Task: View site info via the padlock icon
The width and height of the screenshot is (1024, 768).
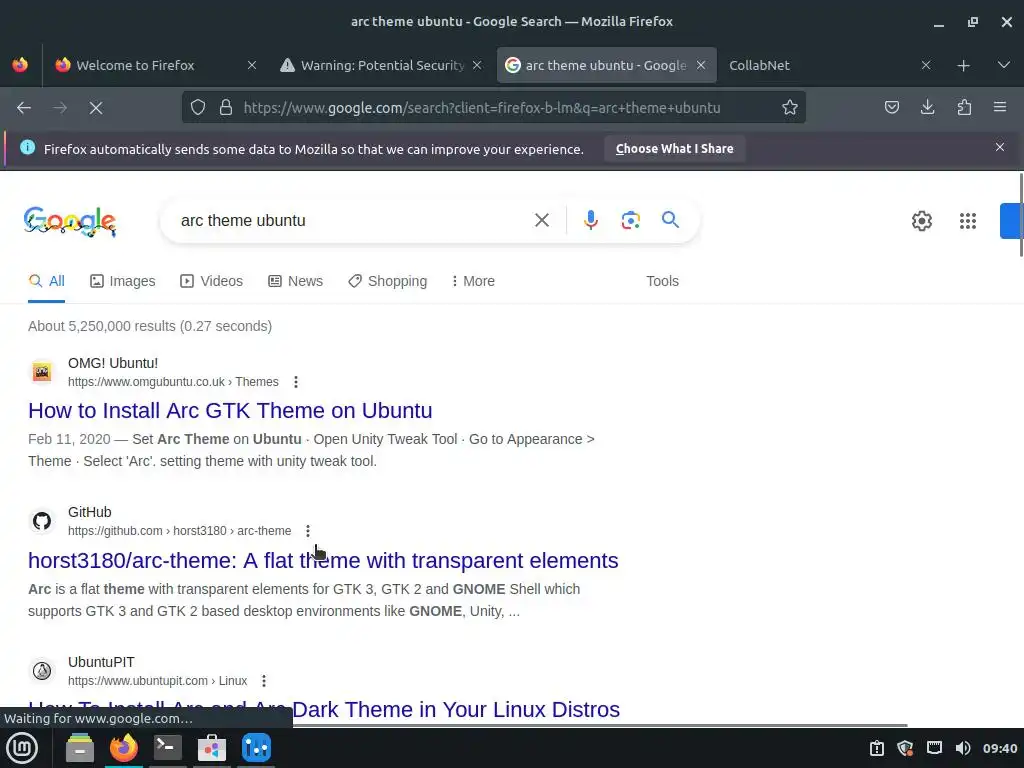Action: click(x=226, y=107)
